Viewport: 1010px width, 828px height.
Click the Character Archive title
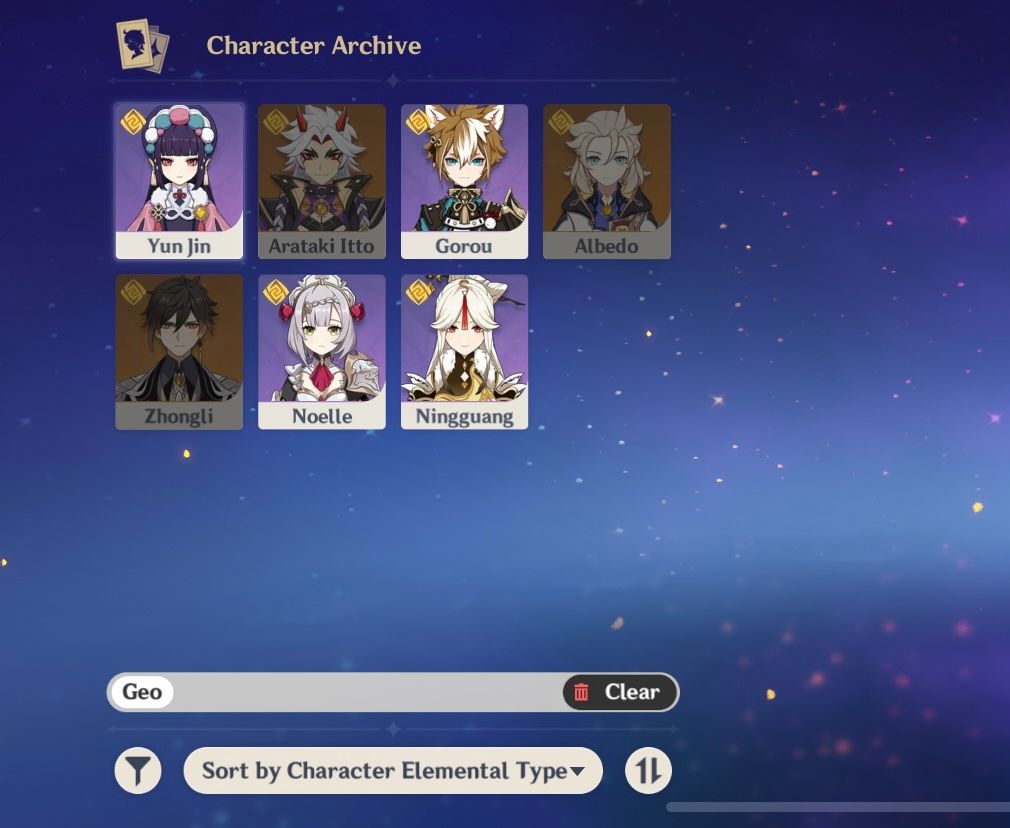point(314,46)
